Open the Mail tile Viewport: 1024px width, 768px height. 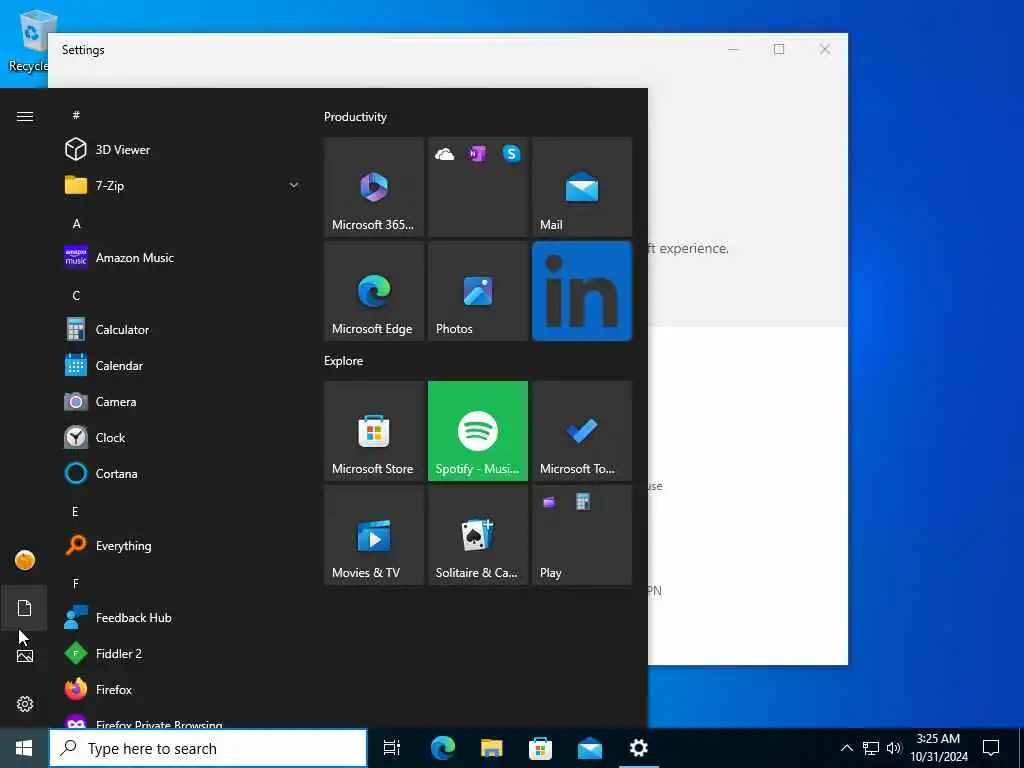pos(582,187)
